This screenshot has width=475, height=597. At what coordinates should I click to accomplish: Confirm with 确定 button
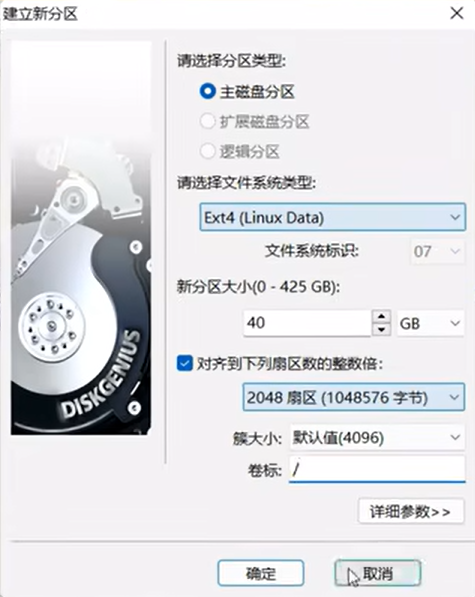(x=261, y=573)
